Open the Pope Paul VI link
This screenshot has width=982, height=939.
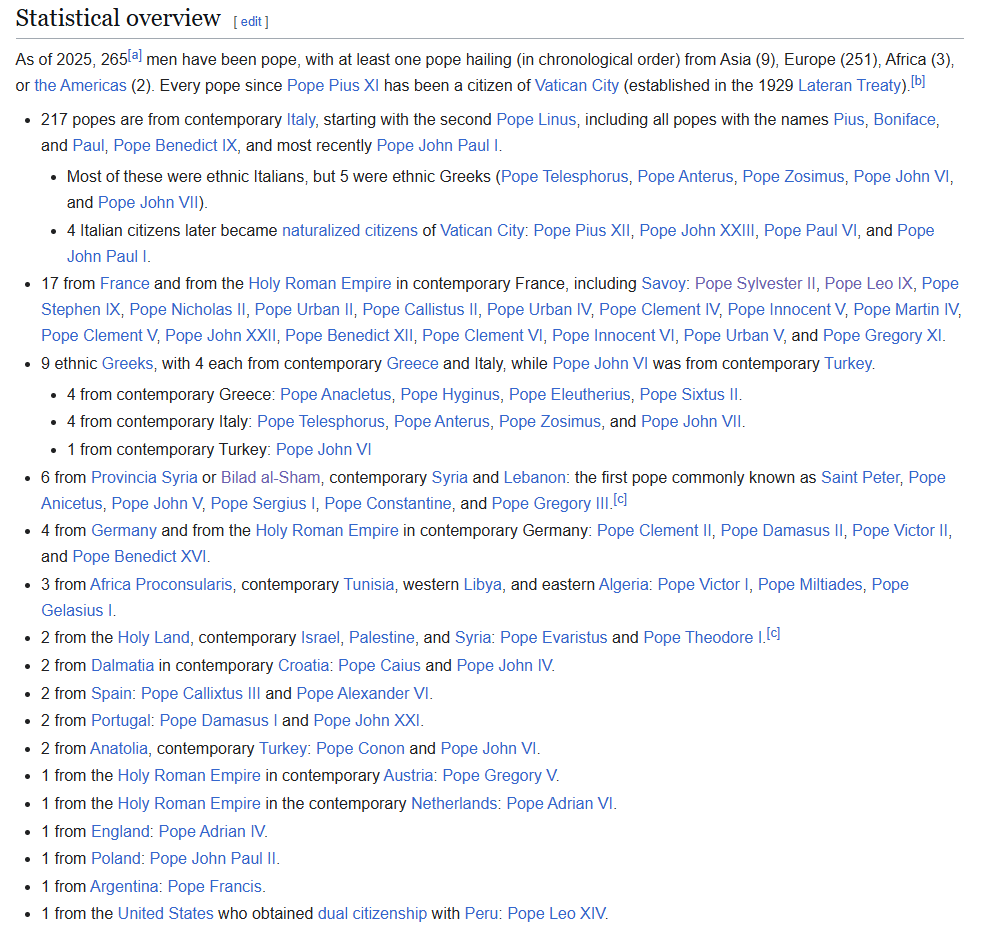pos(810,231)
